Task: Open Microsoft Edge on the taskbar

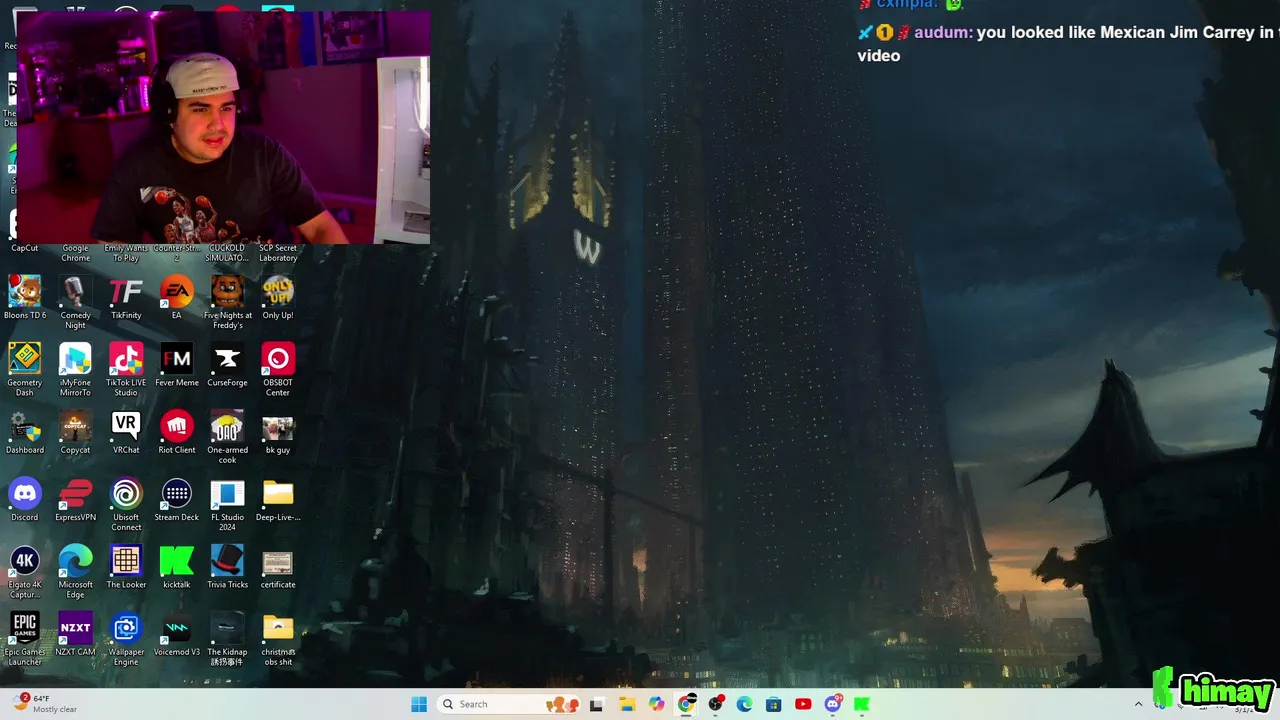Action: [x=744, y=704]
